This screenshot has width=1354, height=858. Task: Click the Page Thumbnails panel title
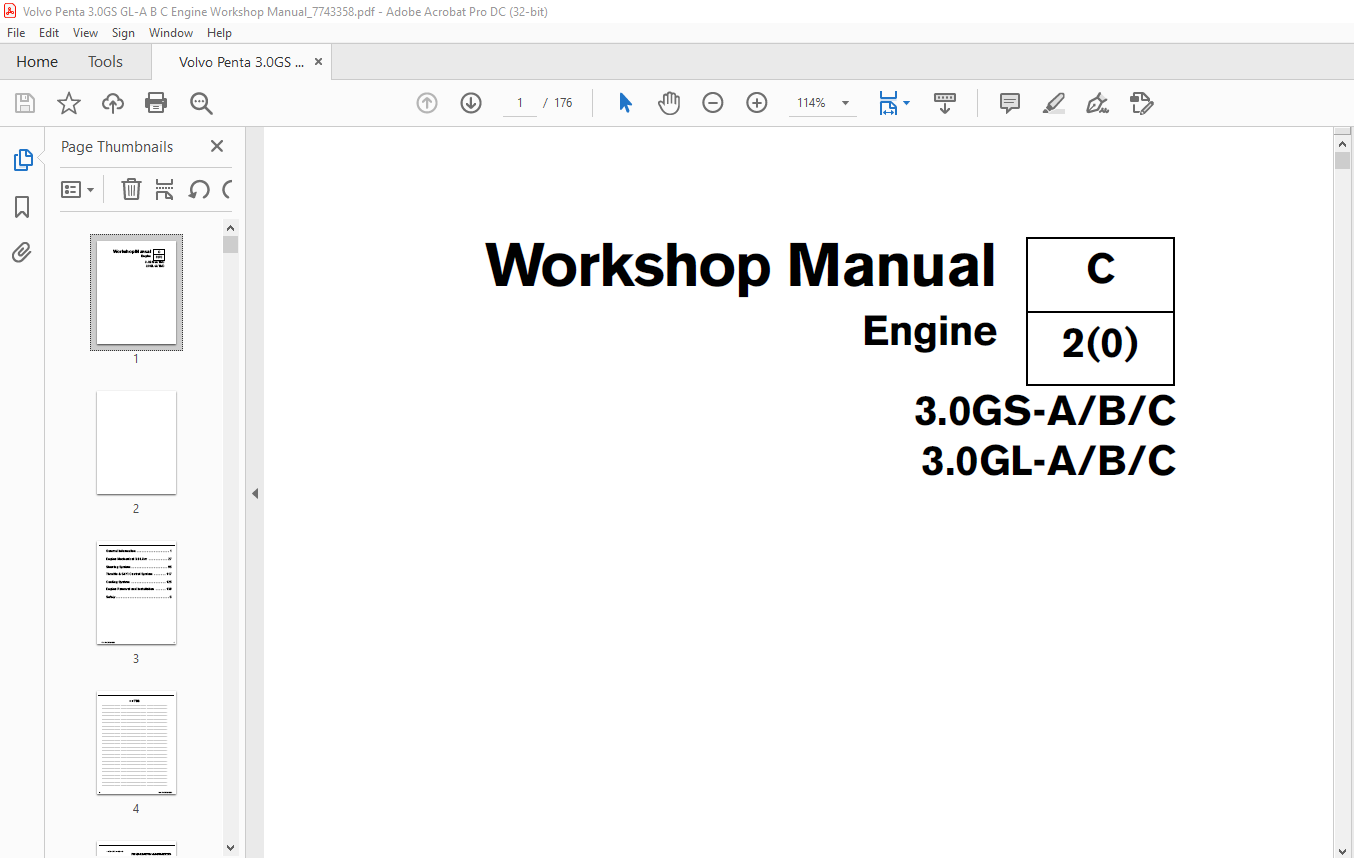tap(117, 147)
